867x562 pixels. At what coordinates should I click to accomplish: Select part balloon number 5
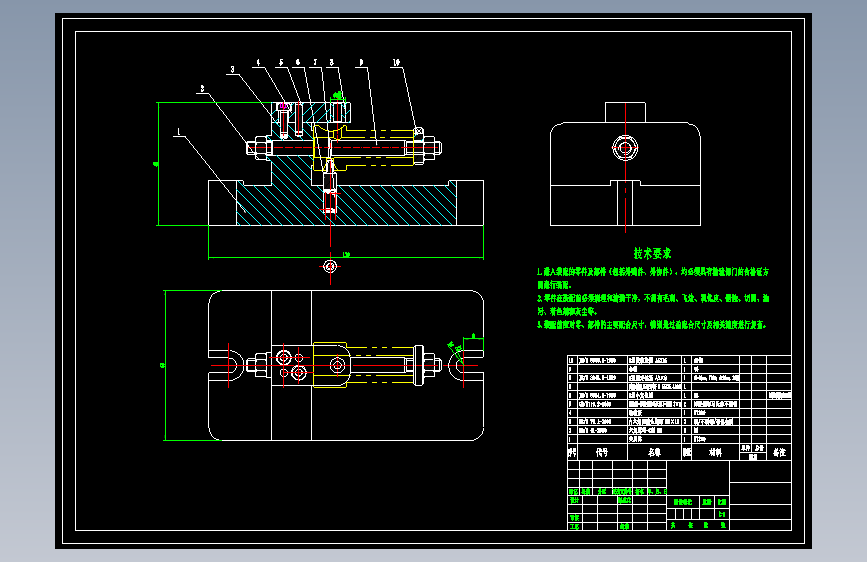[x=281, y=63]
